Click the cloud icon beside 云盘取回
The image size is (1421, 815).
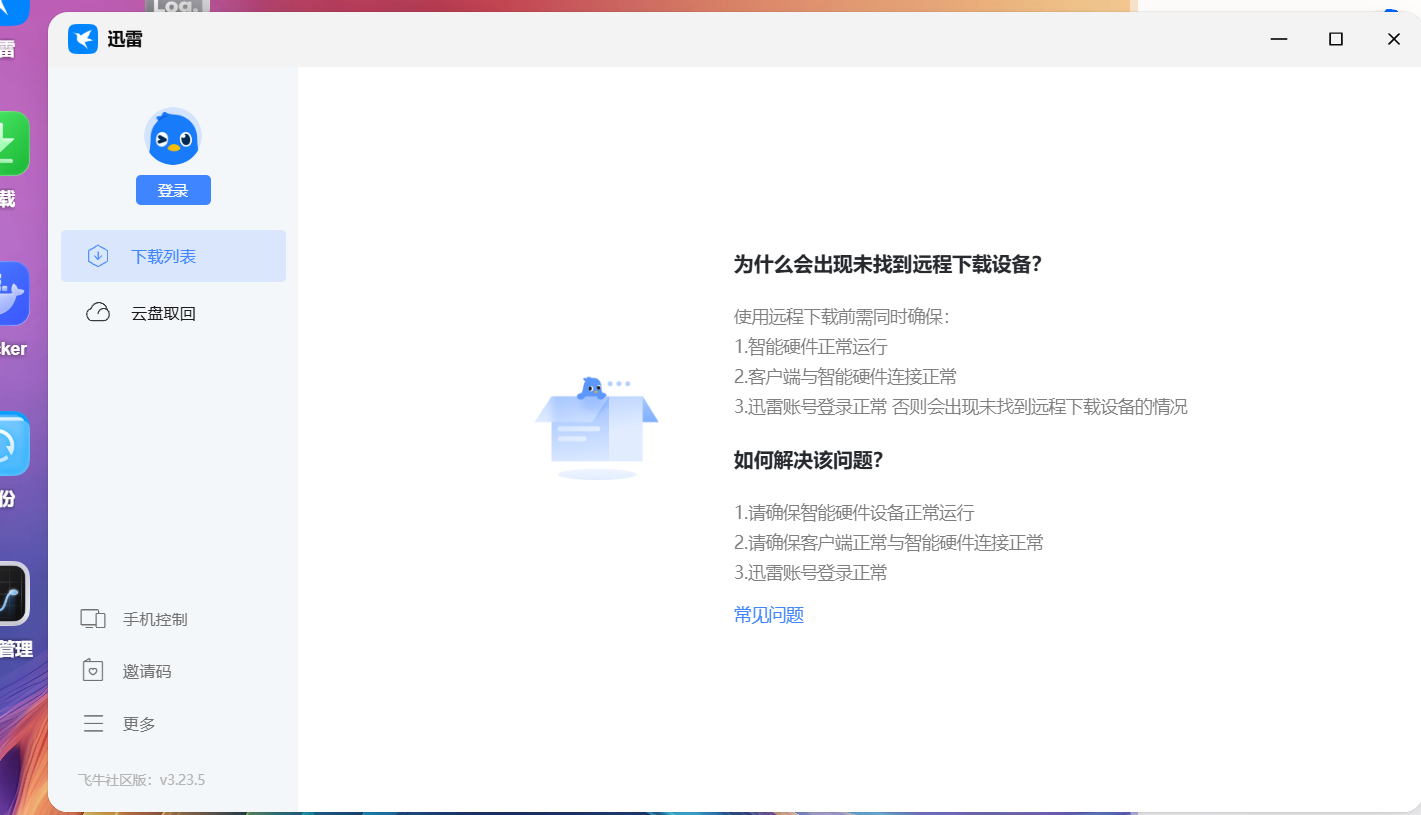coord(98,313)
